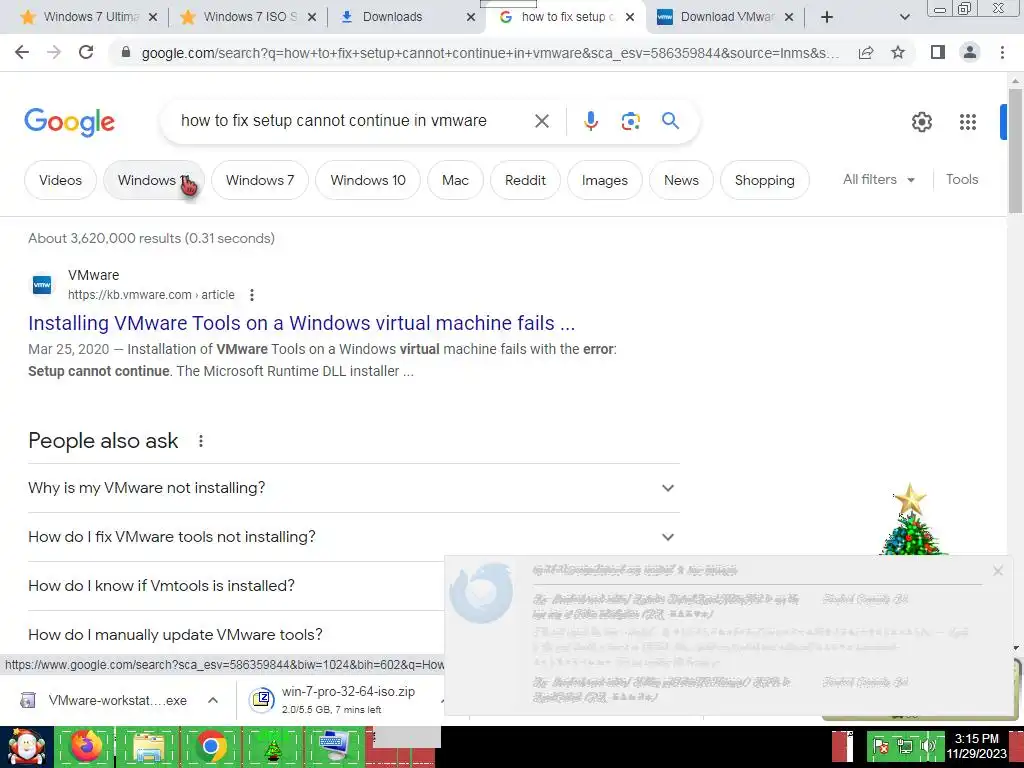Screen dimensions: 1024x768
Task: Expand 'How do I fix VMware tools not installing?'
Action: [353, 537]
